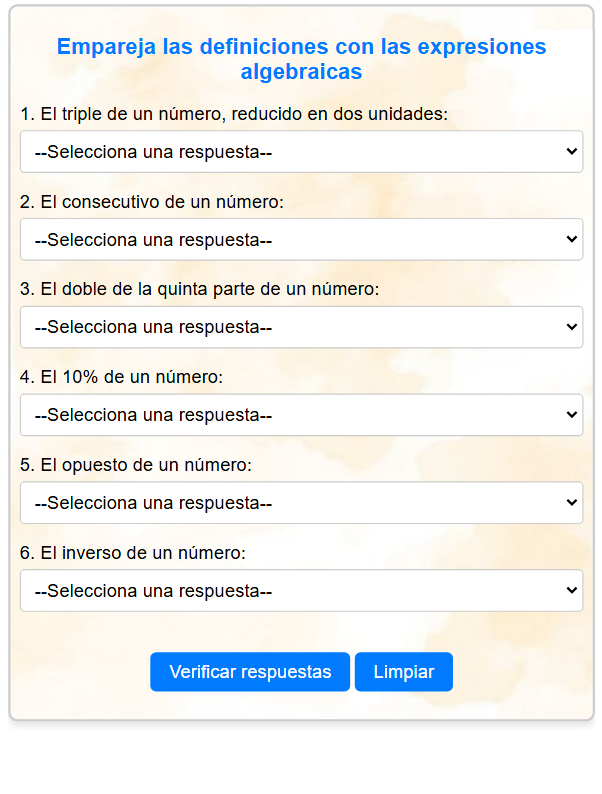This screenshot has height=794, width=602.
Task: Click the label El 10% de un número
Action: [122, 377]
